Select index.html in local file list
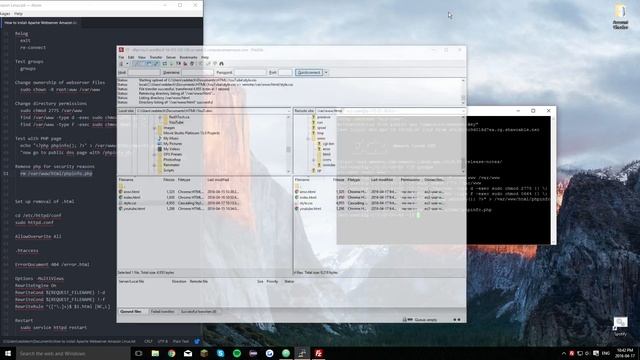 coord(131,197)
